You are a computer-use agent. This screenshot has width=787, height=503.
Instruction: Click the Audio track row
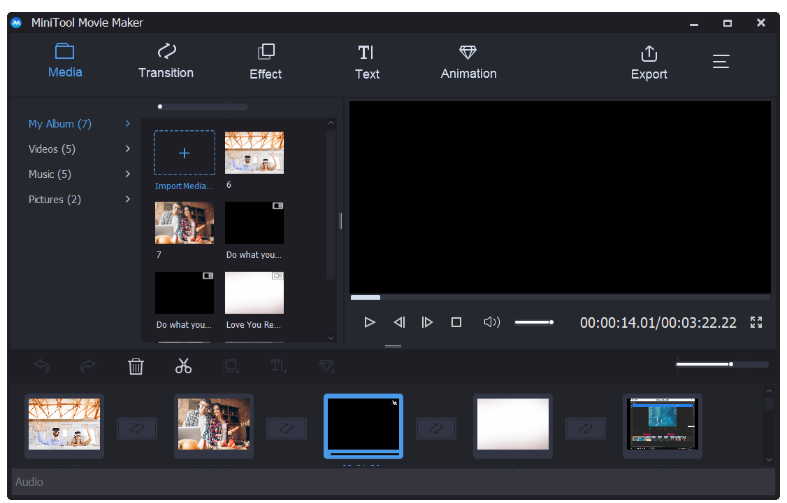394,482
